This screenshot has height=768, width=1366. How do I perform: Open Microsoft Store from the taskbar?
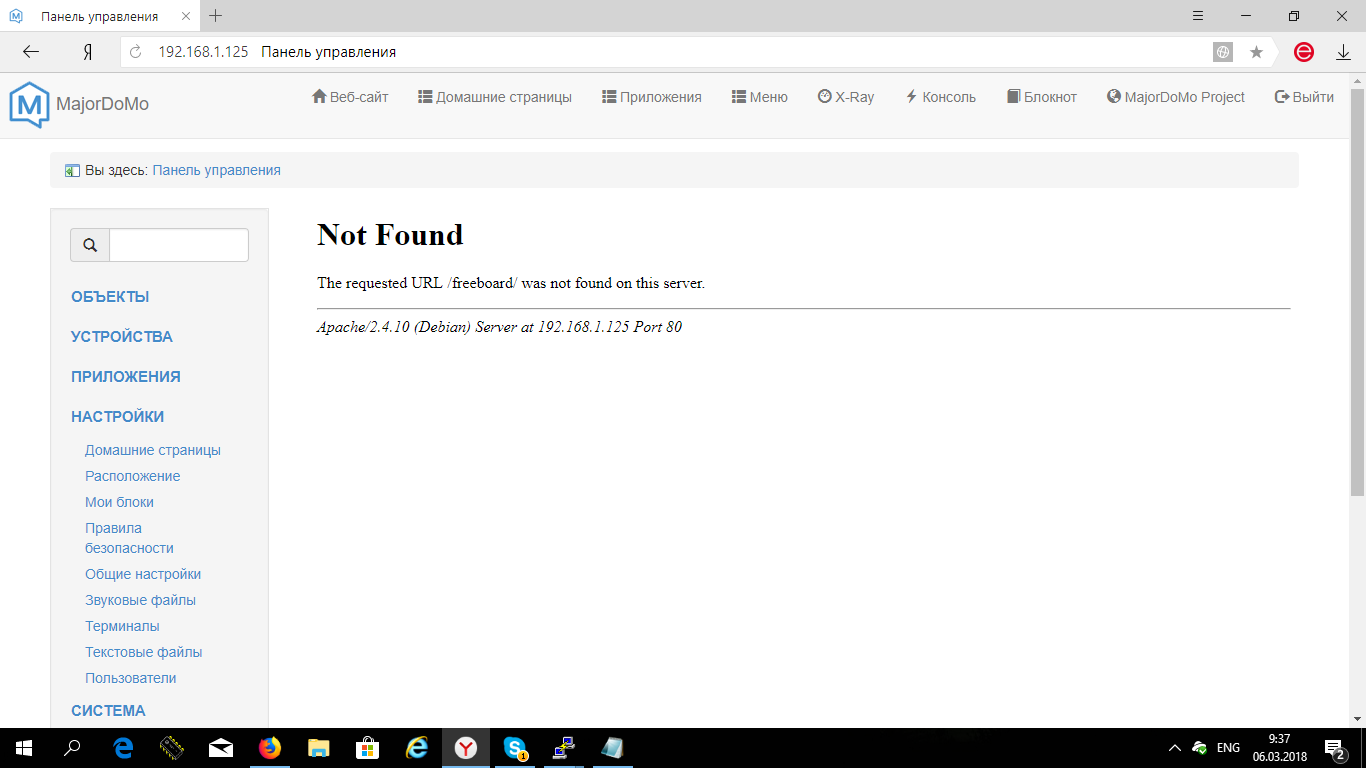pyautogui.click(x=368, y=748)
